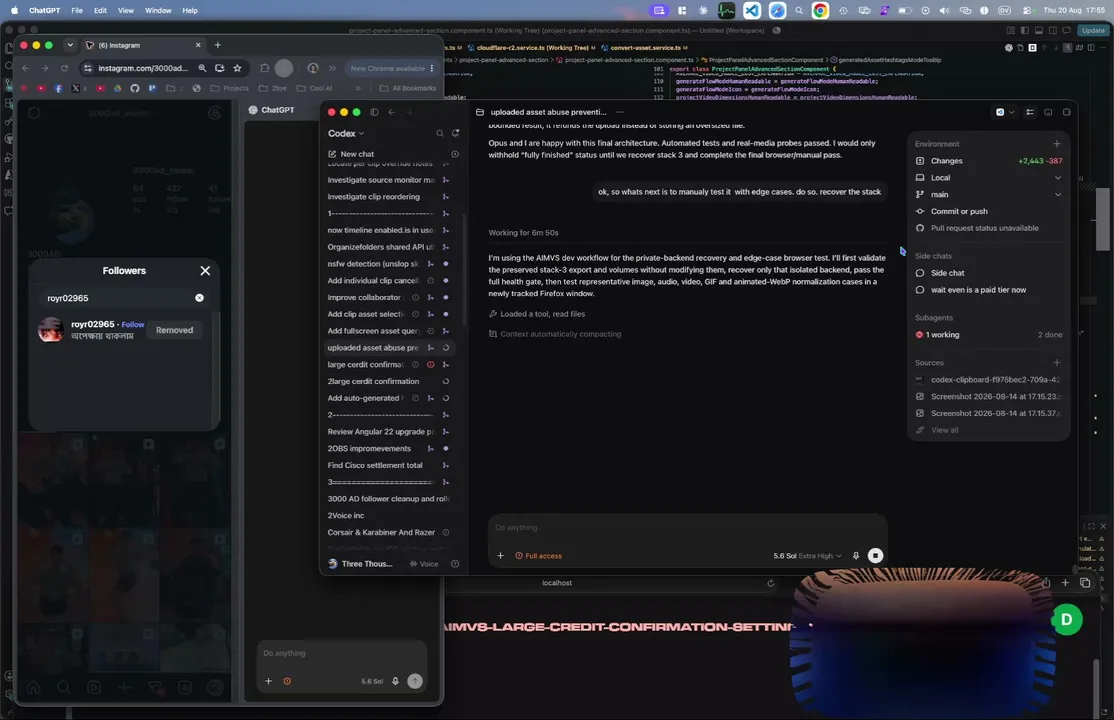Screen dimensions: 1114x720
Task: Click the '1 working' subagents row
Action: [988, 335]
